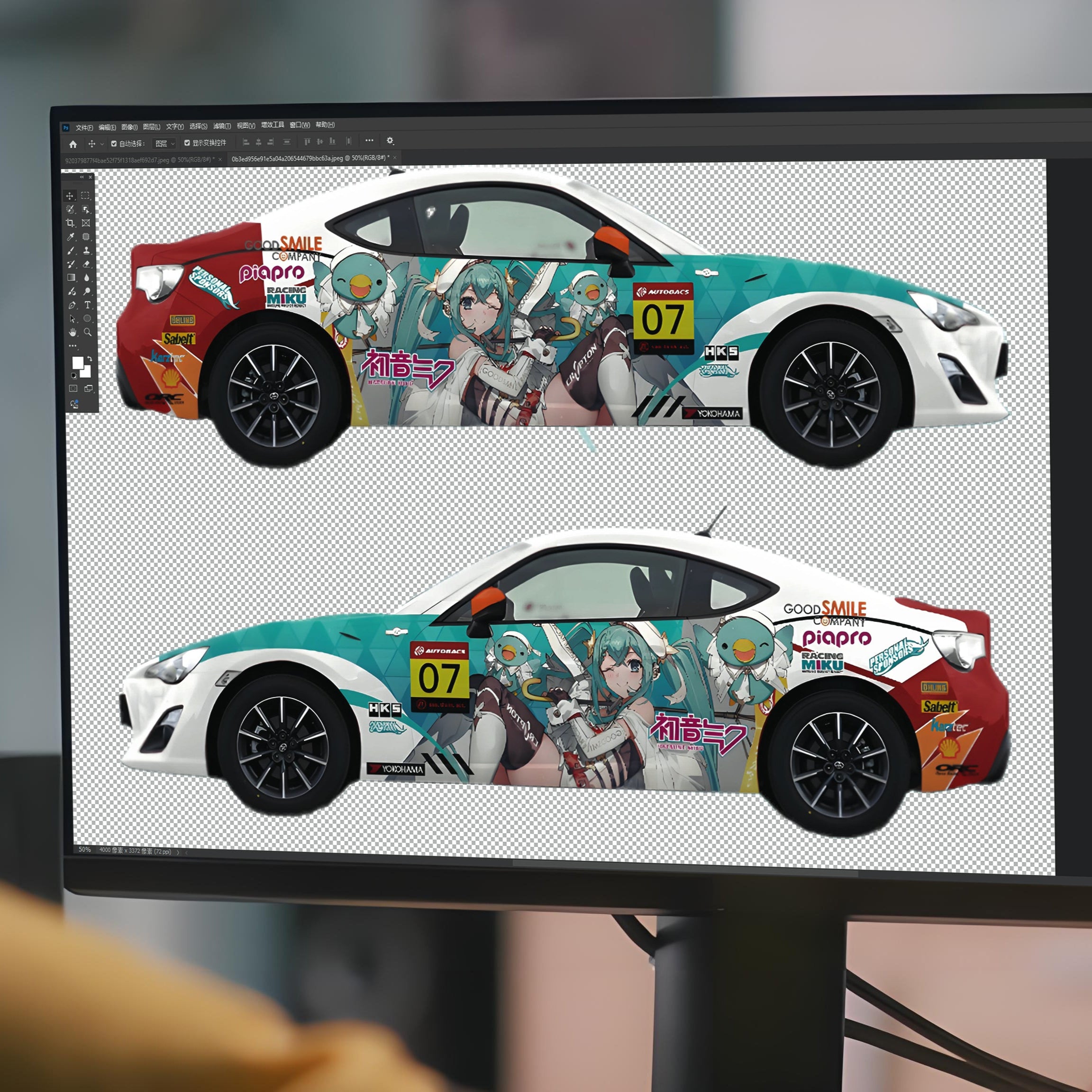Select the Brush tool
1092x1092 pixels.
(x=71, y=250)
